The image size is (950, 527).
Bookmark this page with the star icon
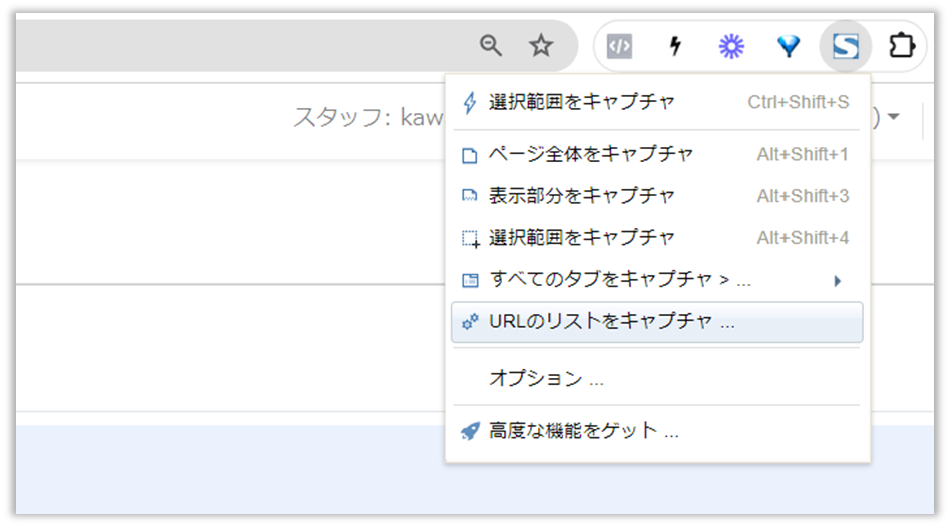tap(541, 45)
